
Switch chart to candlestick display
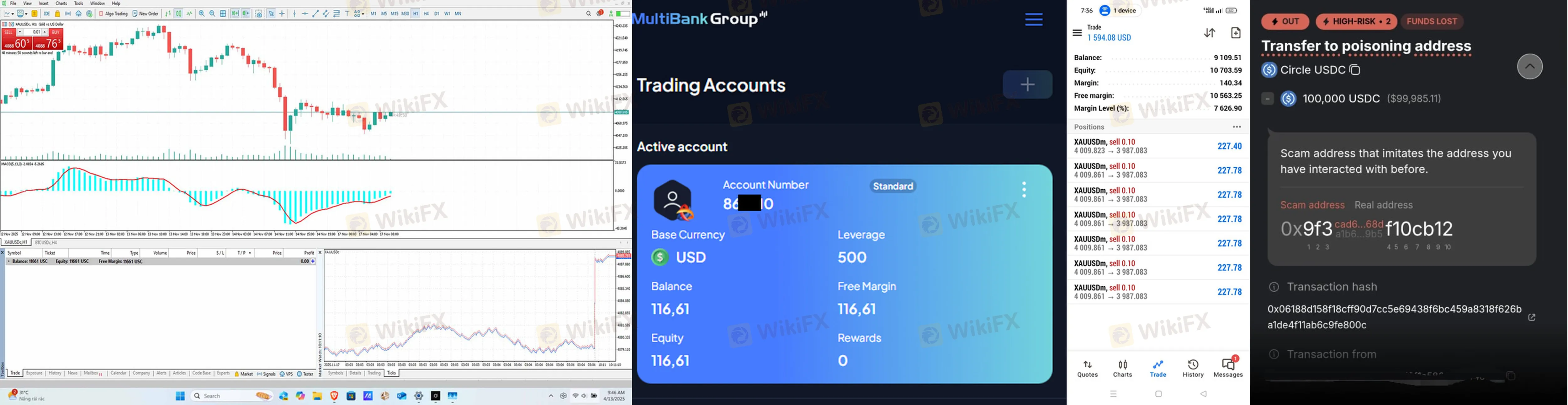(x=178, y=13)
